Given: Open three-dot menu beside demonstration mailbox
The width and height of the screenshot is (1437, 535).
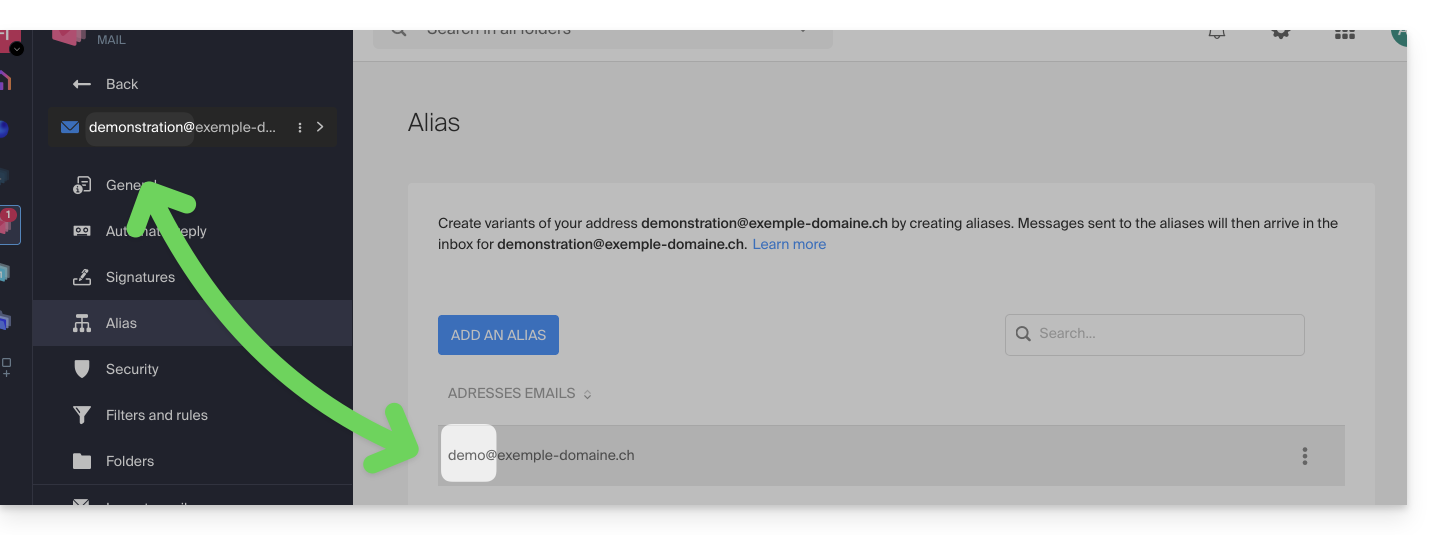Looking at the screenshot, I should coord(300,127).
